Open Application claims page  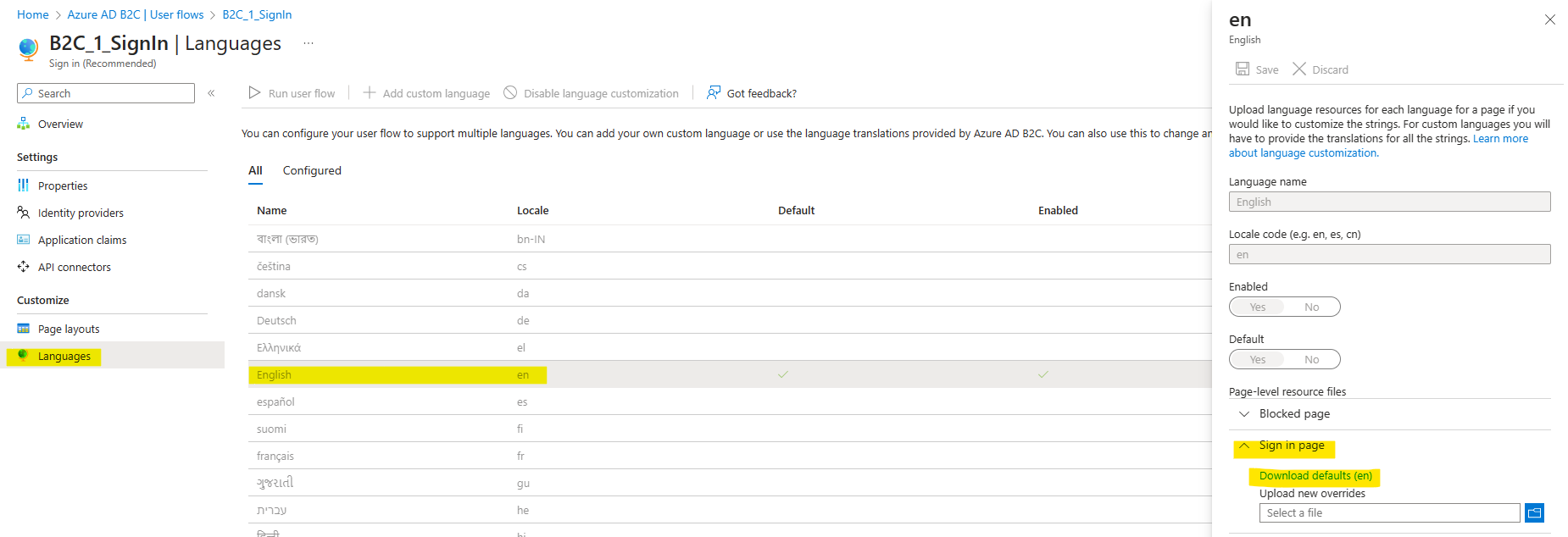[82, 240]
